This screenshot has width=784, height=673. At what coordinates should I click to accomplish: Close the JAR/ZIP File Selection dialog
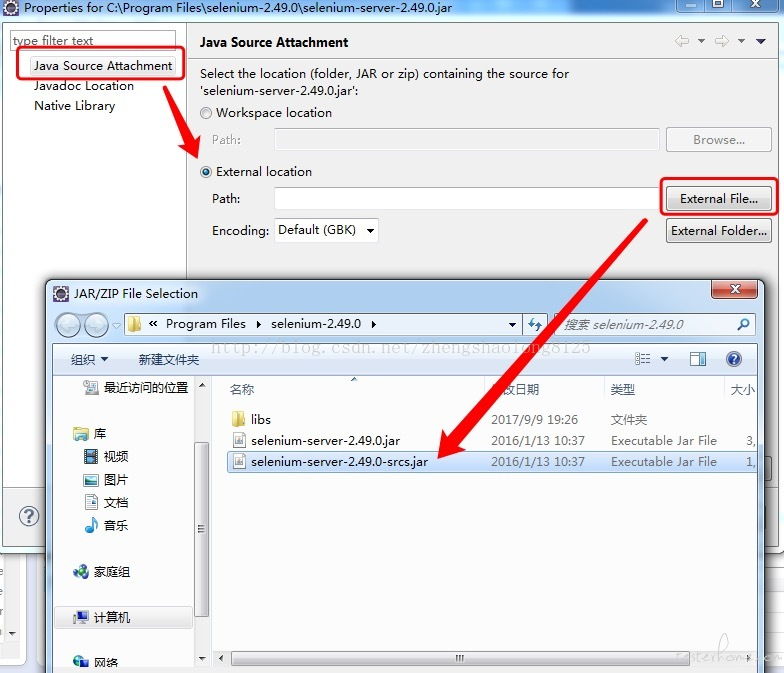pos(735,289)
